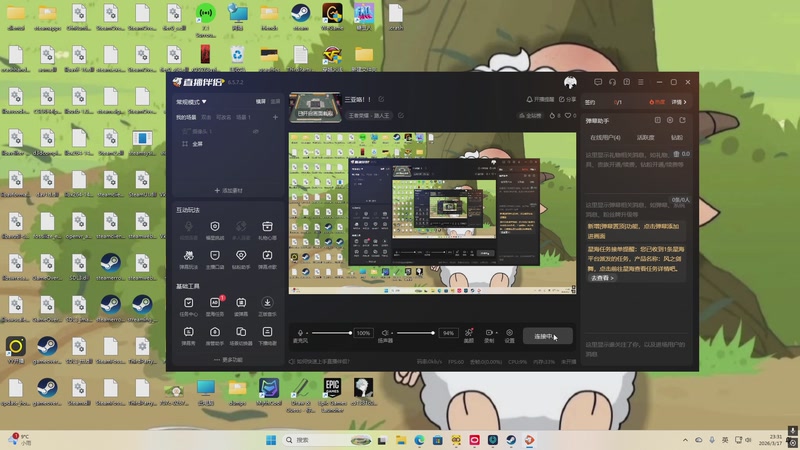The height and width of the screenshot is (450, 800).
Task: Switch to 在线用户(4) tab
Action: 605,138
